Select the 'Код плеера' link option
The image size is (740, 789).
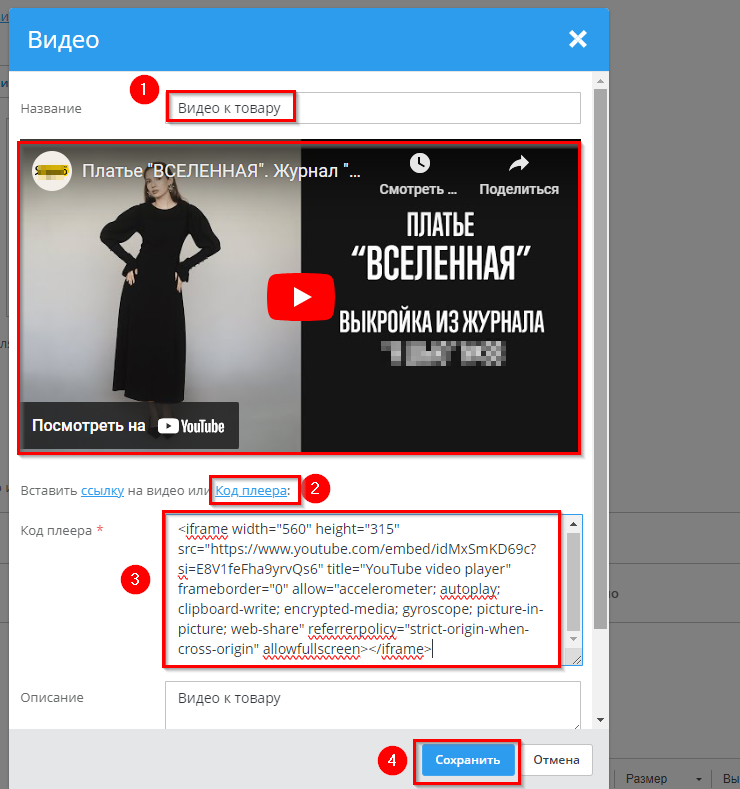pyautogui.click(x=251, y=490)
